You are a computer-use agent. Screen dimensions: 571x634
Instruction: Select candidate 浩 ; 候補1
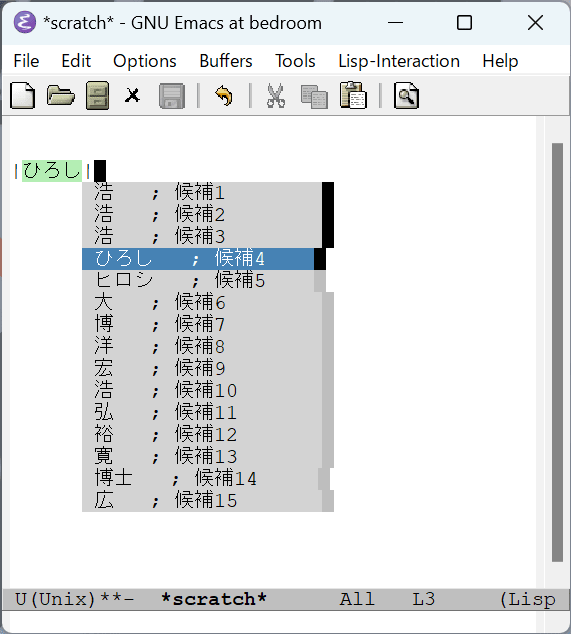[x=202, y=193]
